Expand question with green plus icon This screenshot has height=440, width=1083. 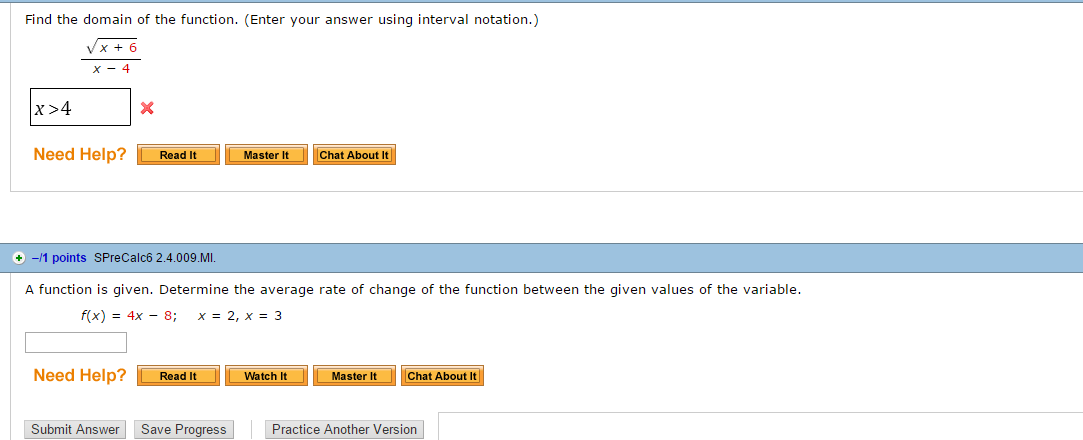(x=19, y=258)
